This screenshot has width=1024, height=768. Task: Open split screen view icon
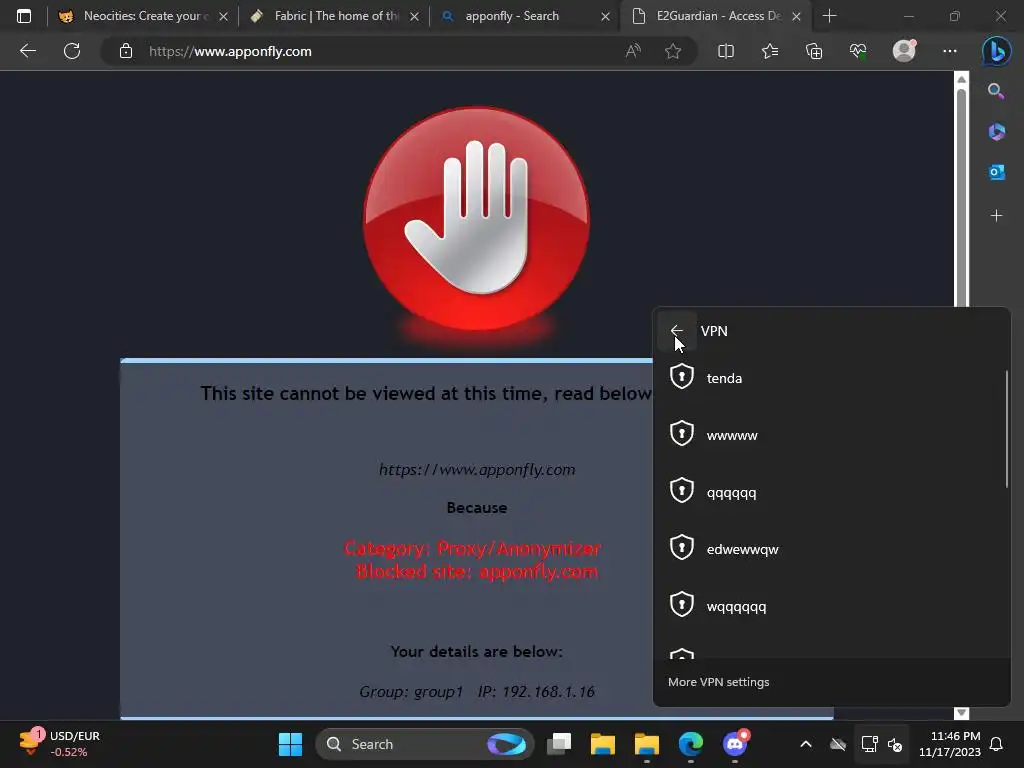point(726,51)
